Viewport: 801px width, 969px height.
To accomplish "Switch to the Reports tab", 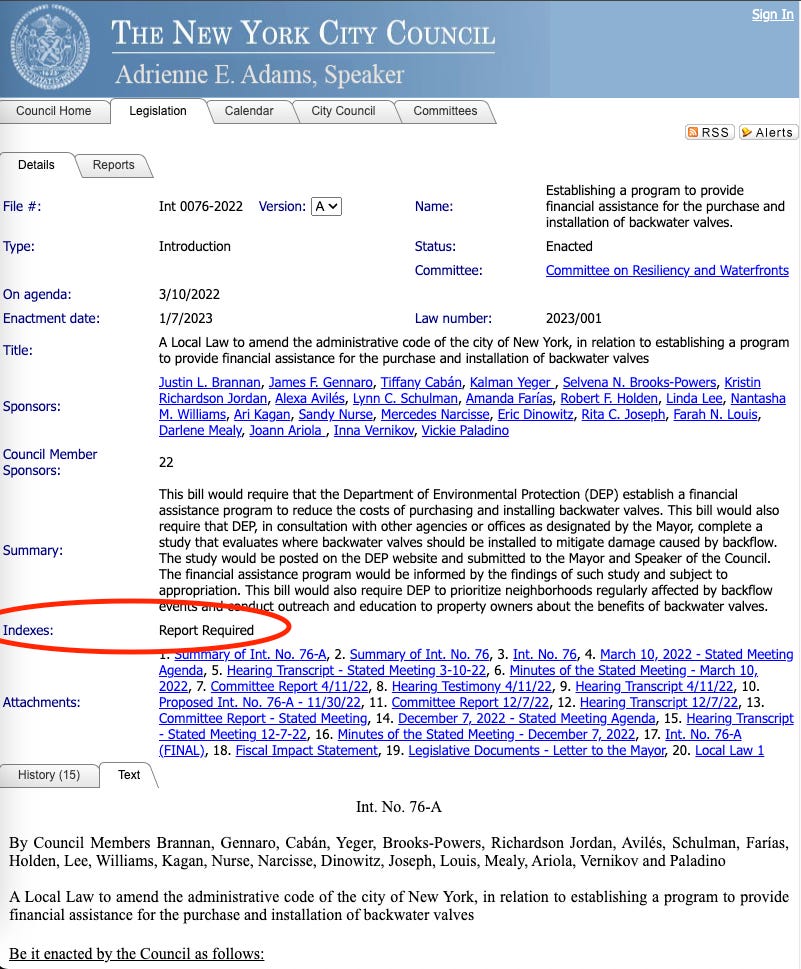I will 113,165.
